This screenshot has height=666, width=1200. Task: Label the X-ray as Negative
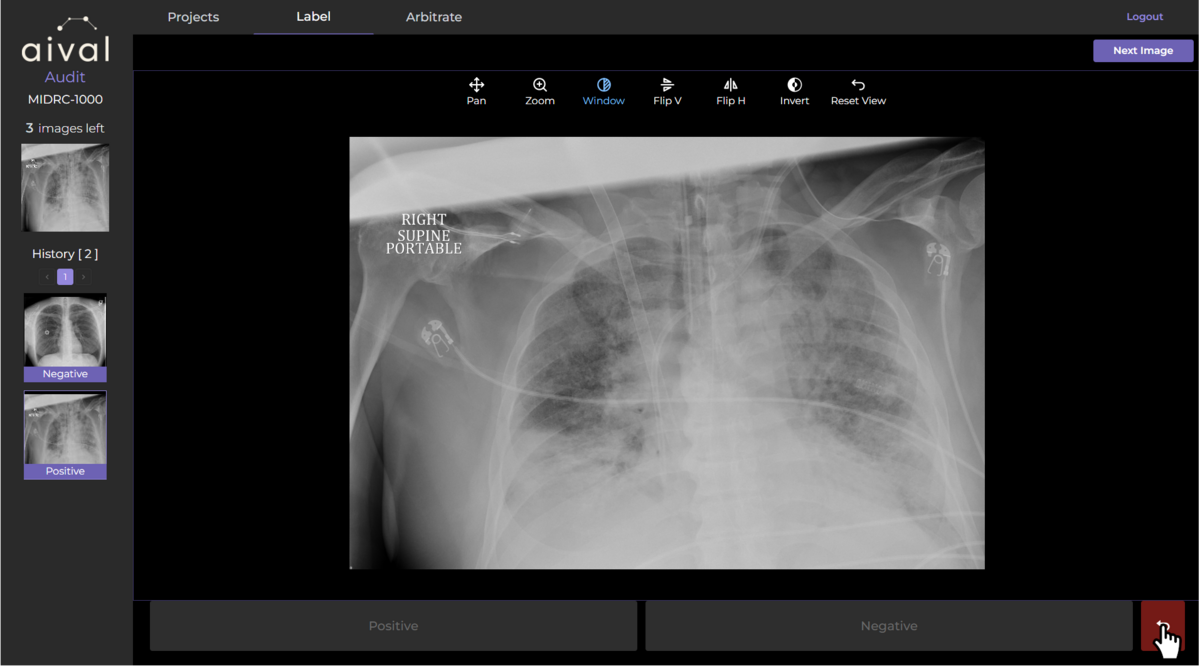pyautogui.click(x=889, y=625)
